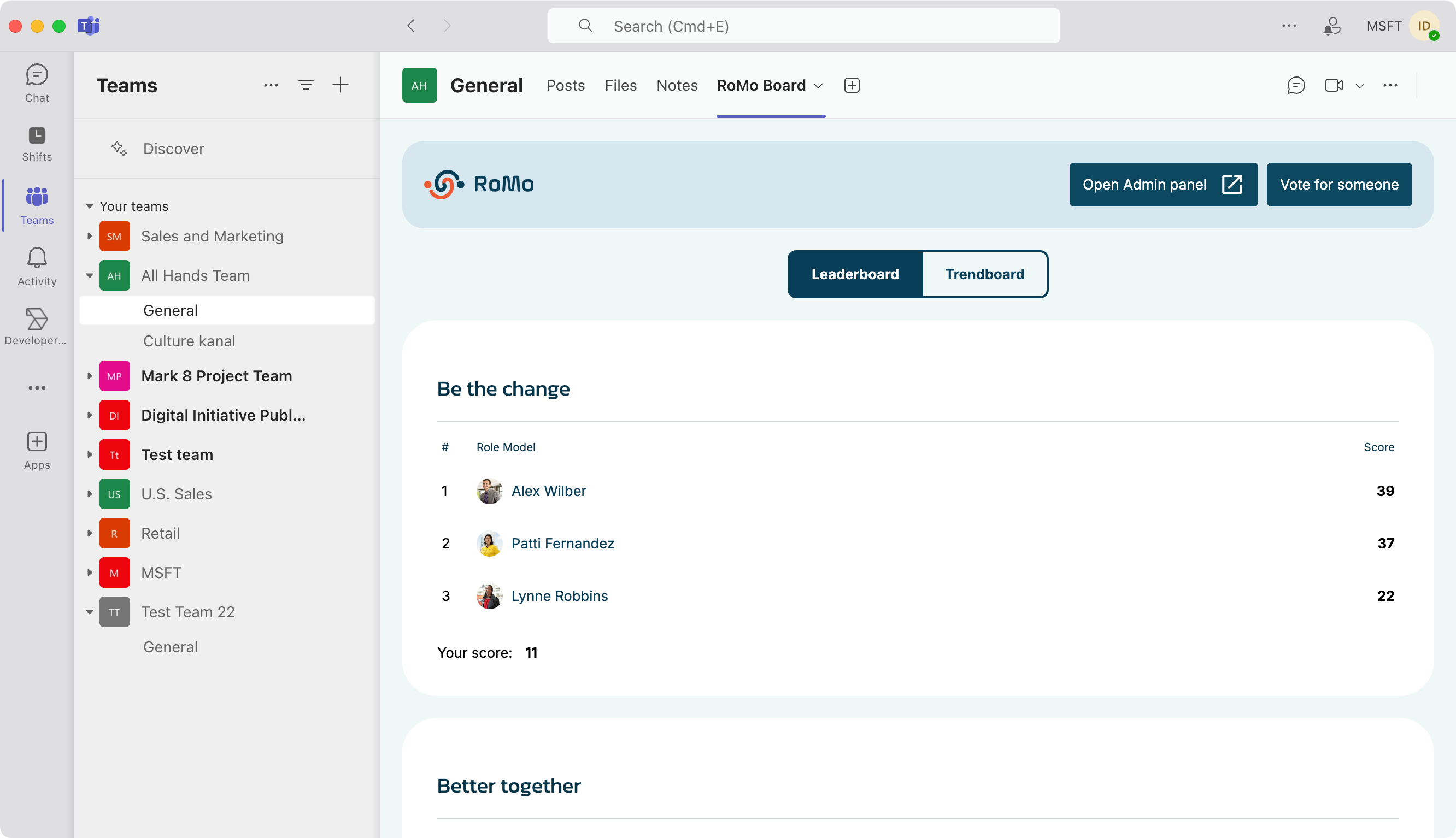Expand the Sales and Marketing team
The image size is (1456, 838).
click(89, 236)
